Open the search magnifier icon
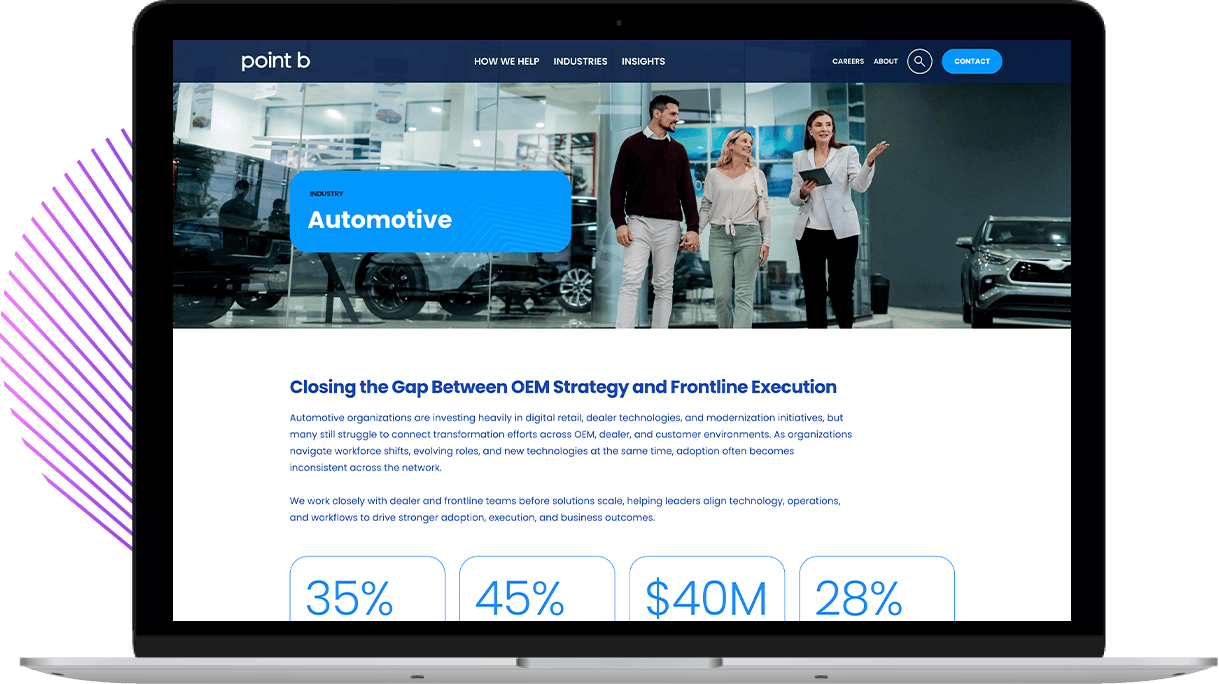 (x=919, y=61)
